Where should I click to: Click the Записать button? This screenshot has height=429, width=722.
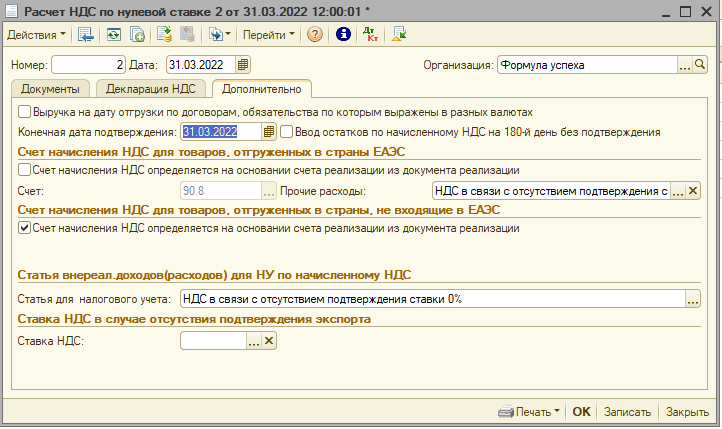pos(628,412)
